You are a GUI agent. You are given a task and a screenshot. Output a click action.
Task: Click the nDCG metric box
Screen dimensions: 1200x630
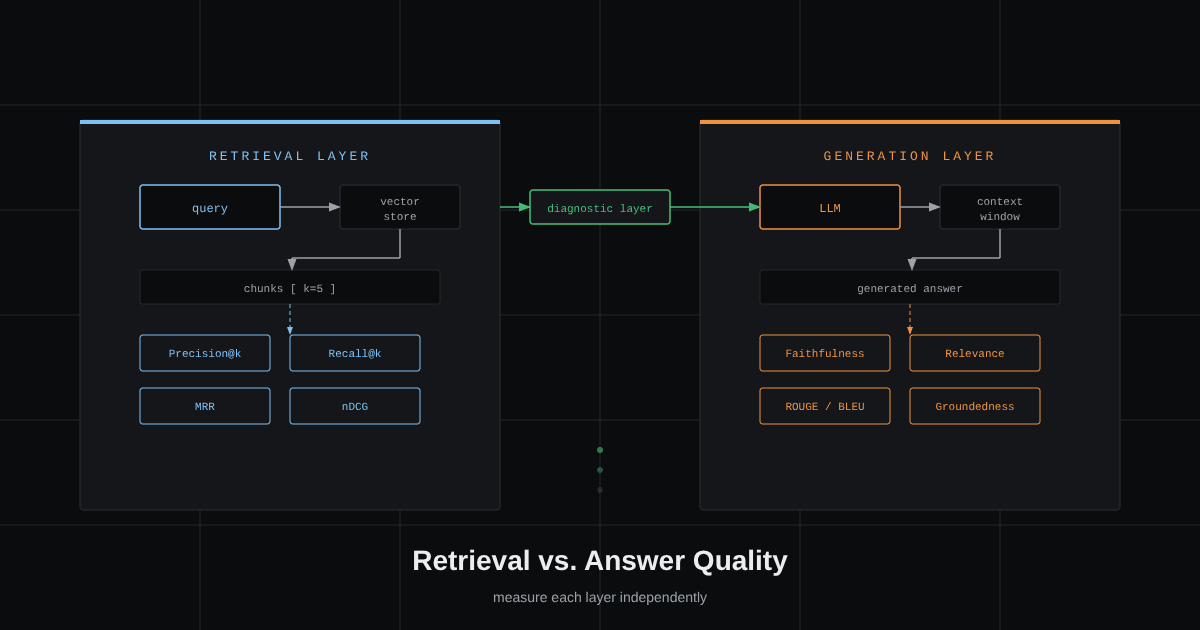pos(355,406)
